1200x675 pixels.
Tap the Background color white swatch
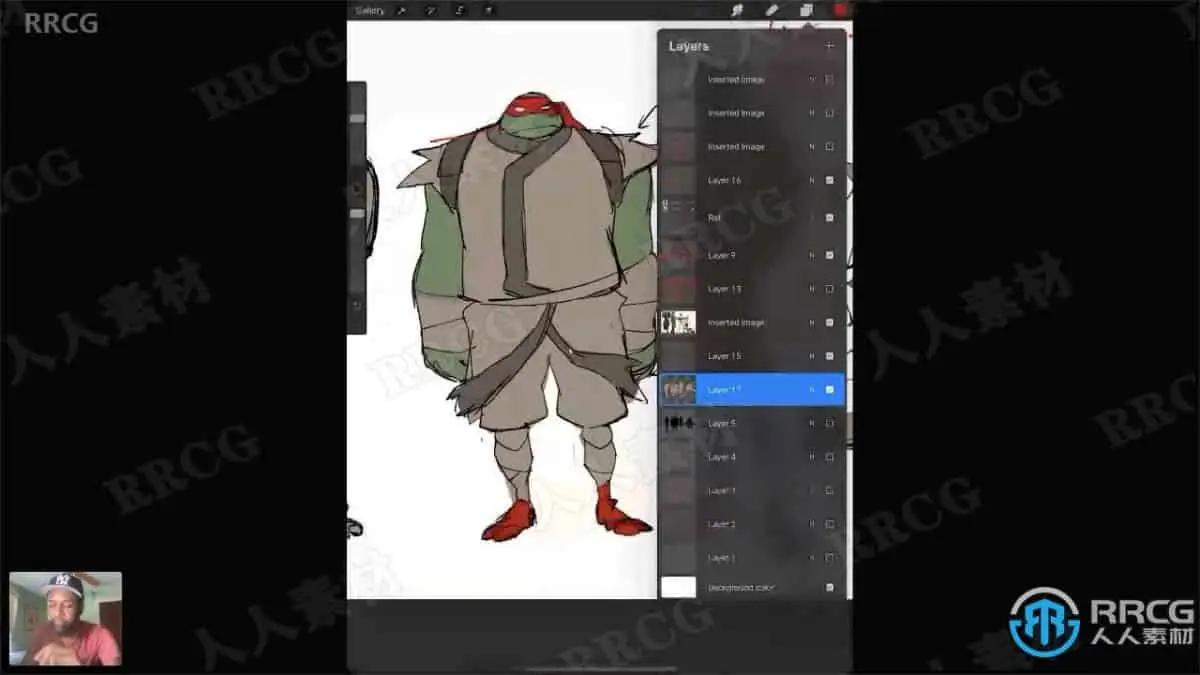[679, 587]
